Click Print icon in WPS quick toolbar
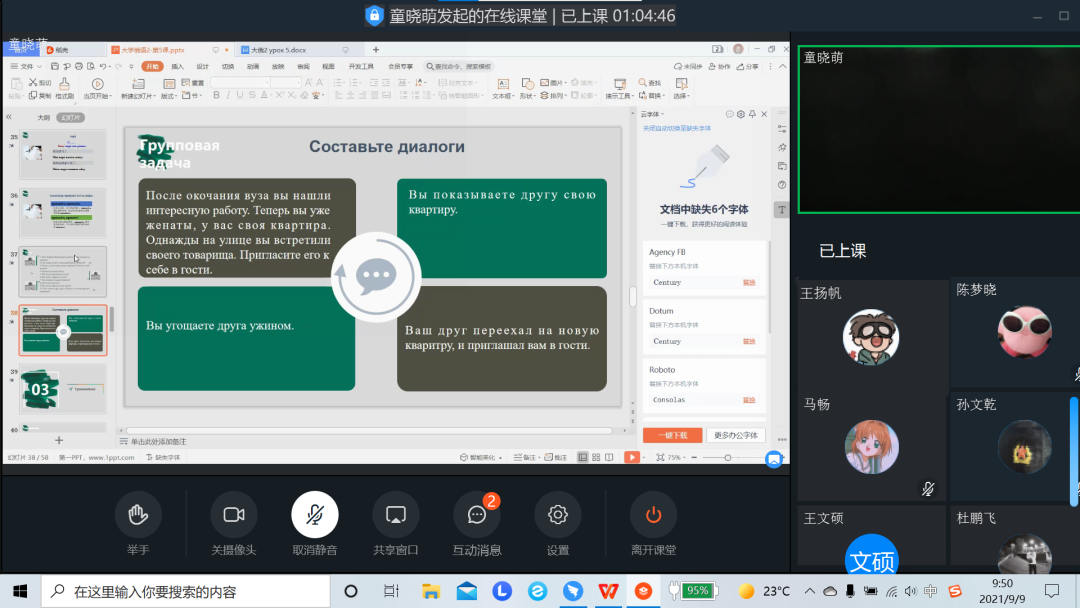1080x608 pixels. click(79, 67)
